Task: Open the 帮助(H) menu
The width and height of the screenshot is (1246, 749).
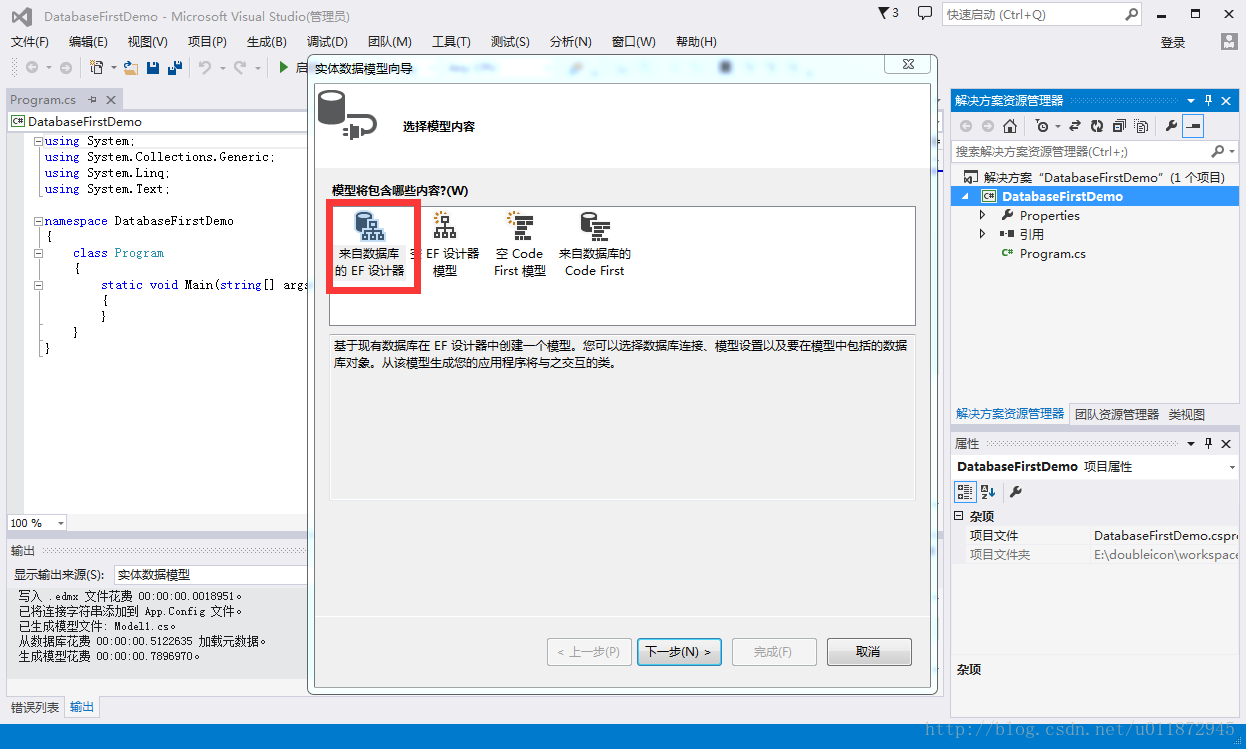Action: tap(696, 42)
